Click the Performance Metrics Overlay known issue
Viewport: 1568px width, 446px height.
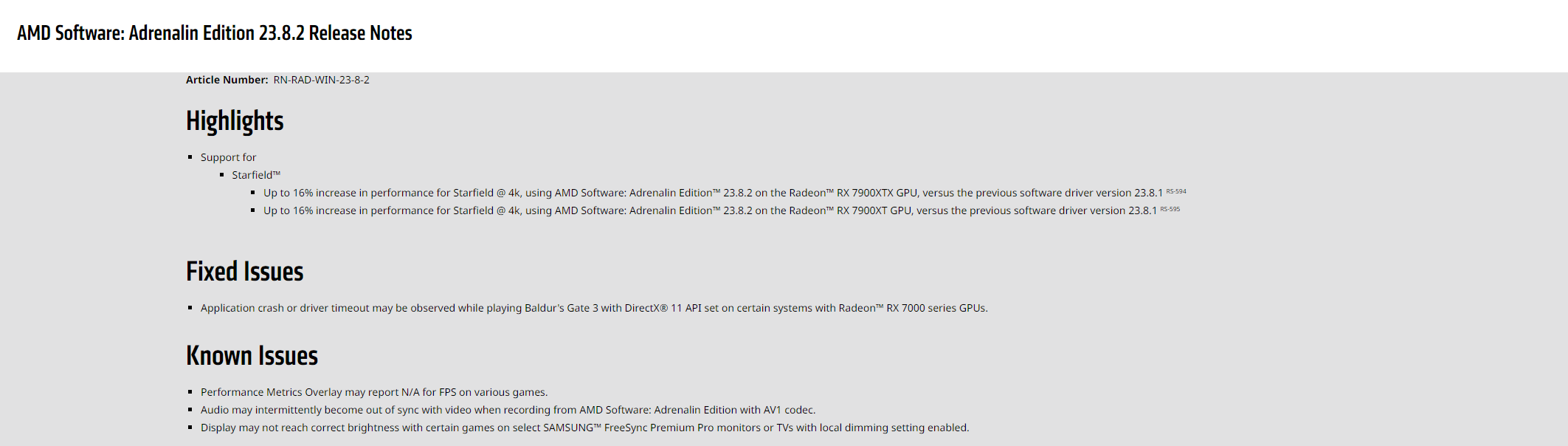373,392
